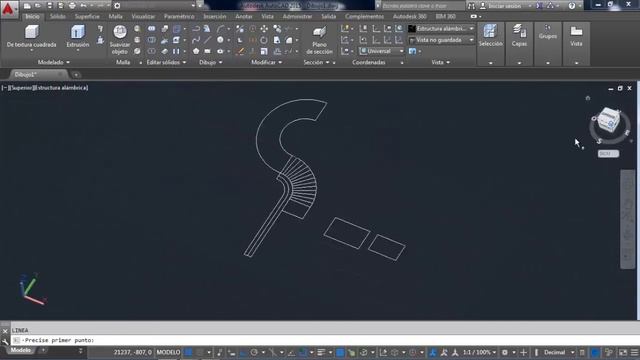Toggle MODELO model space button
Image resolution: width=640 pixels, height=360 pixels.
168,352
